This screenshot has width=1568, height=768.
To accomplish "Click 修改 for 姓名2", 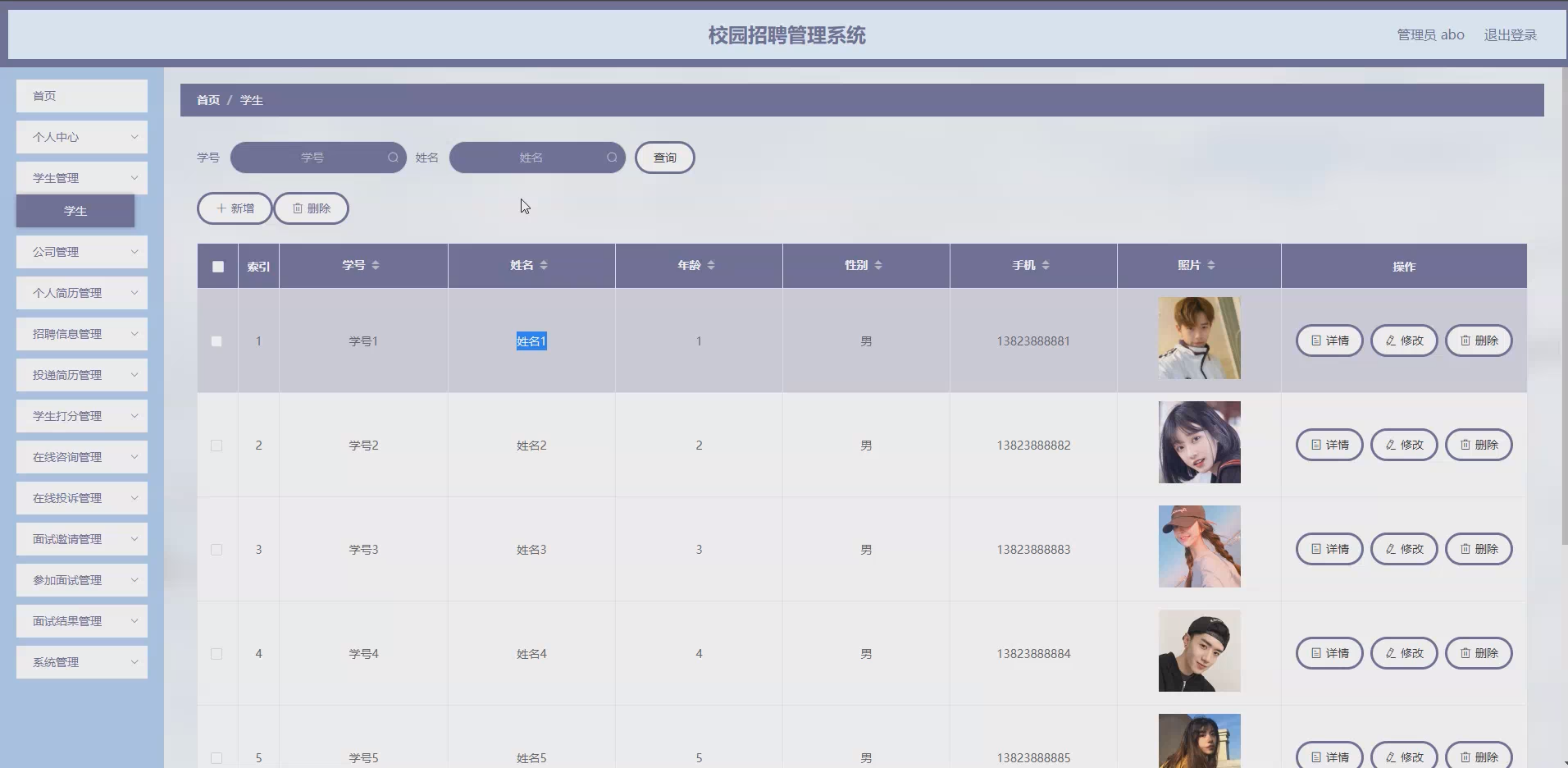I will click(x=1404, y=445).
